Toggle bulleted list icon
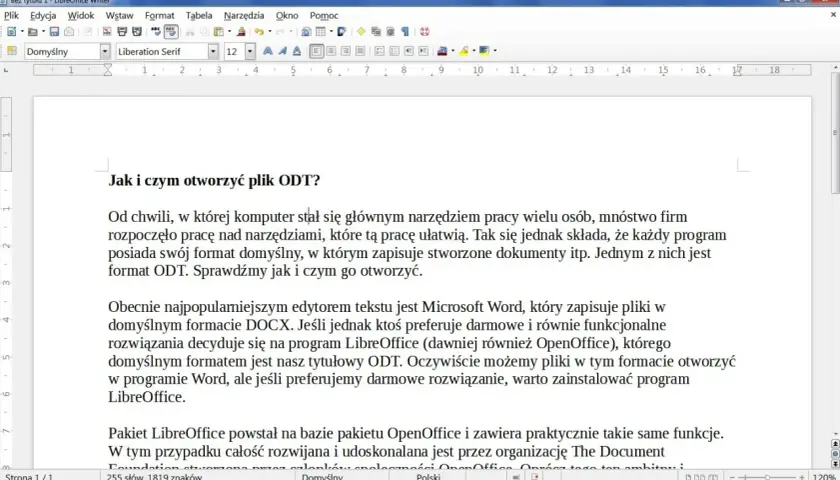The image size is (840, 480). click(x=394, y=51)
